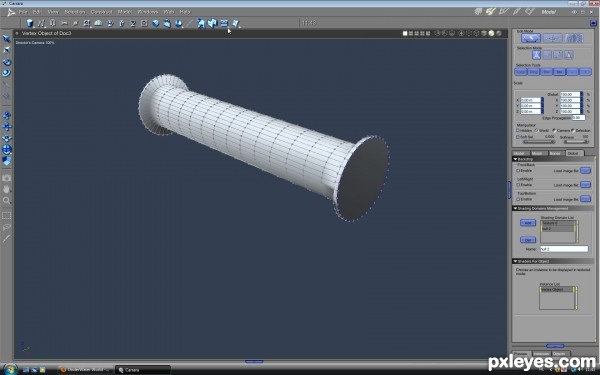Click the camera icon in left sidebar
The width and height of the screenshot is (600, 375).
click(7, 178)
